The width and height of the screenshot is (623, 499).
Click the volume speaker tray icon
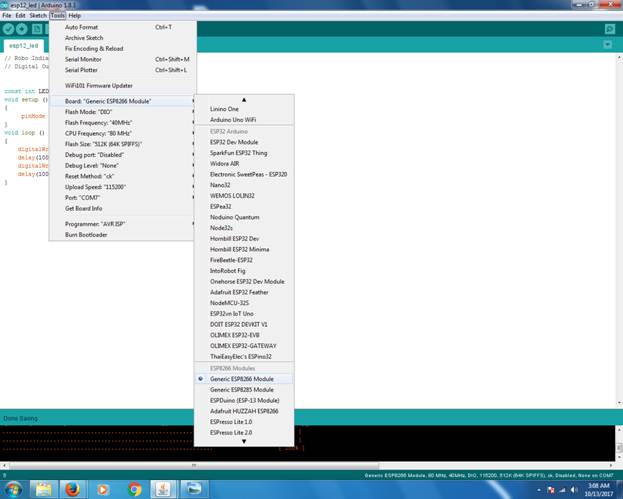(x=574, y=490)
